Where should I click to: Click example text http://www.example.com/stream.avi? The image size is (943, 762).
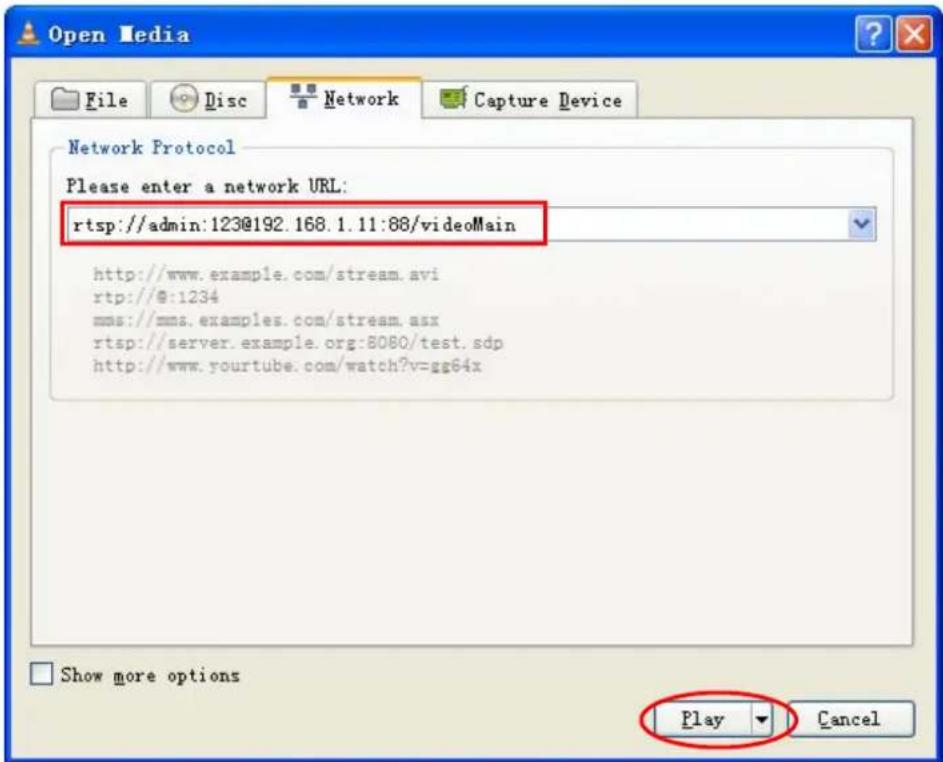coord(266,274)
